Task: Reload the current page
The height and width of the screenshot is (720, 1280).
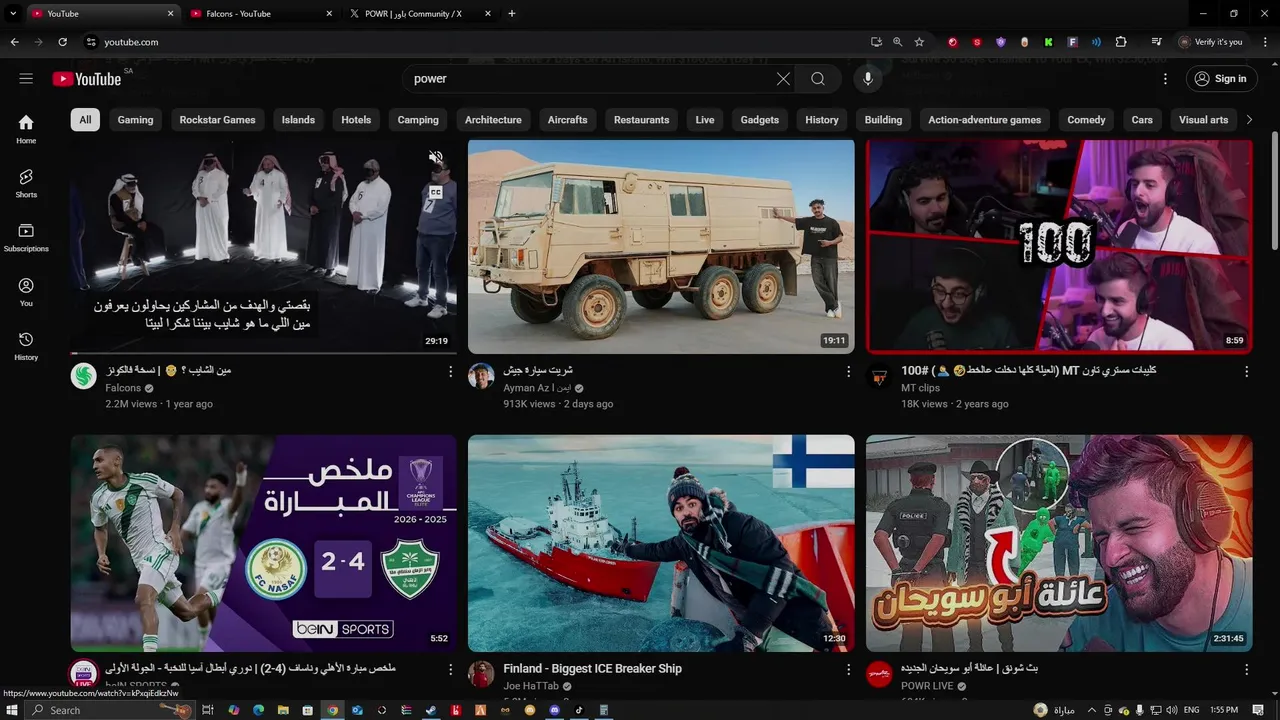Action: pos(62,42)
